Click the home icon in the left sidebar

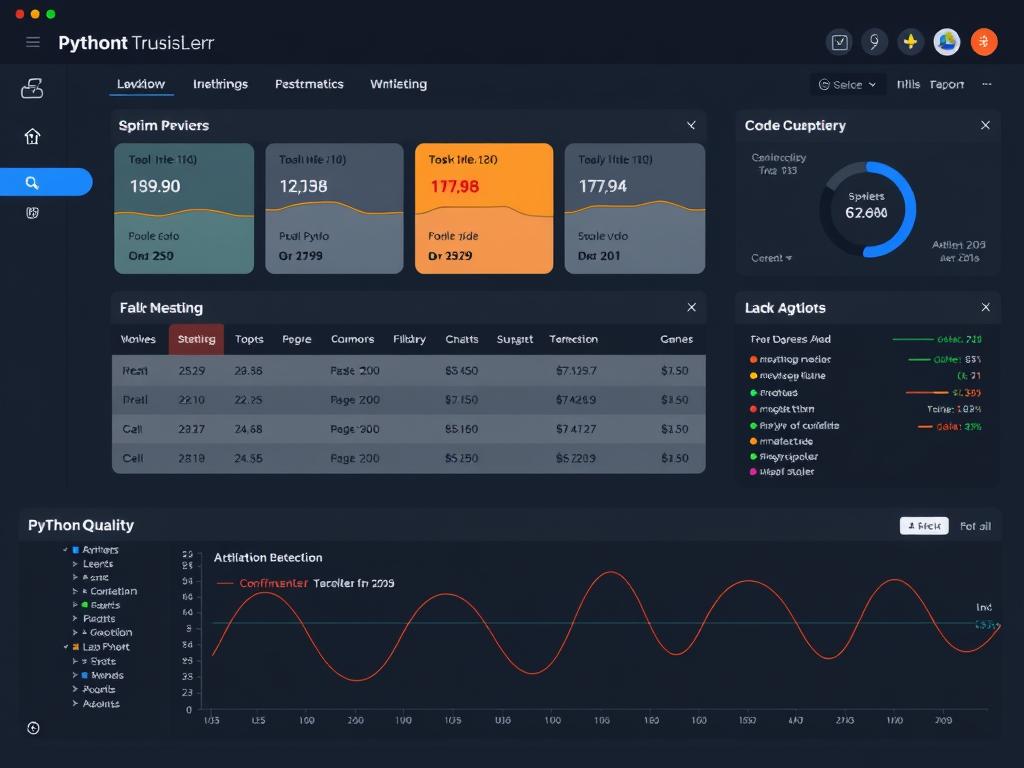coord(32,137)
